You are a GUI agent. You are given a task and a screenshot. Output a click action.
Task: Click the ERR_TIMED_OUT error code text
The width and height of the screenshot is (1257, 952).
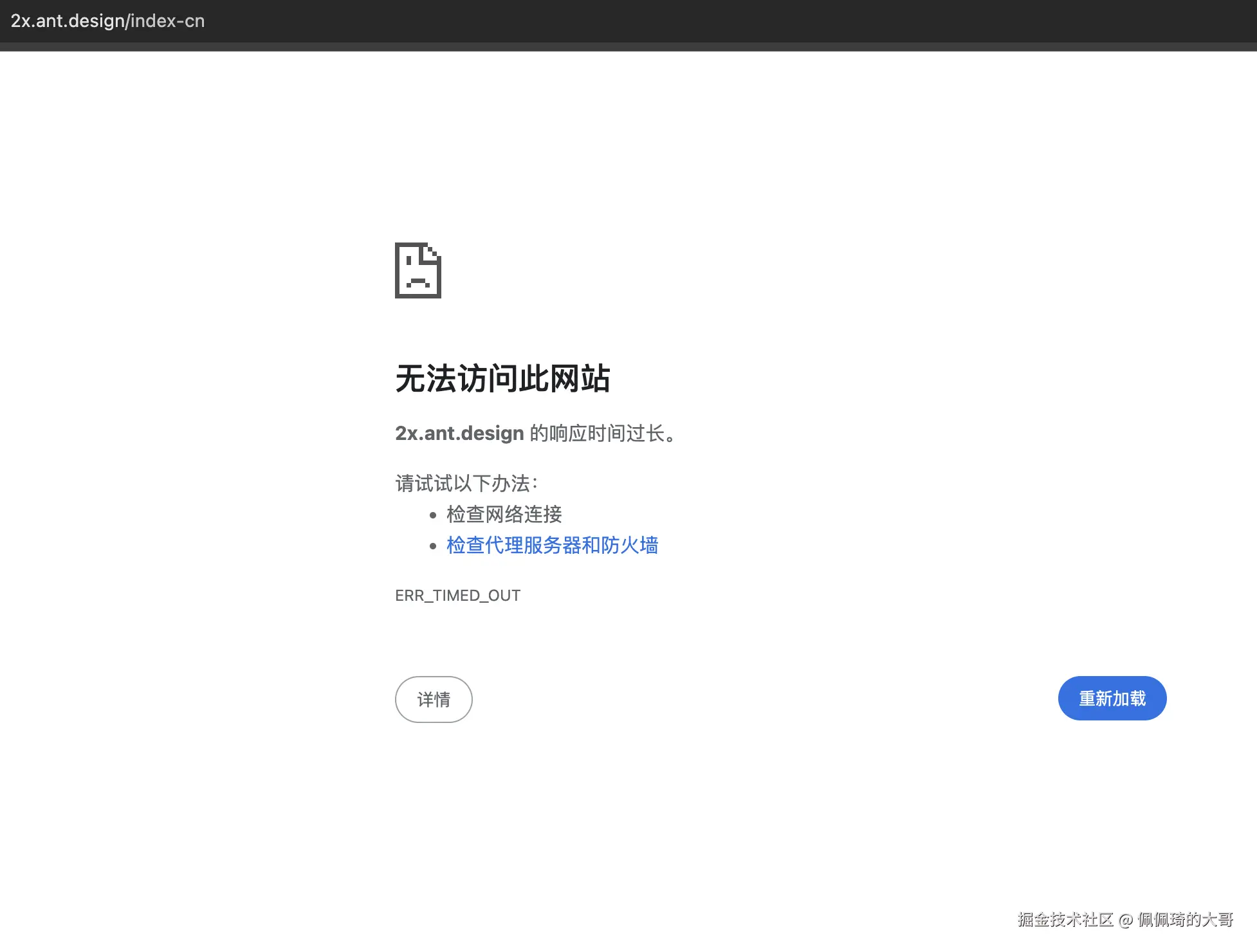coord(457,595)
